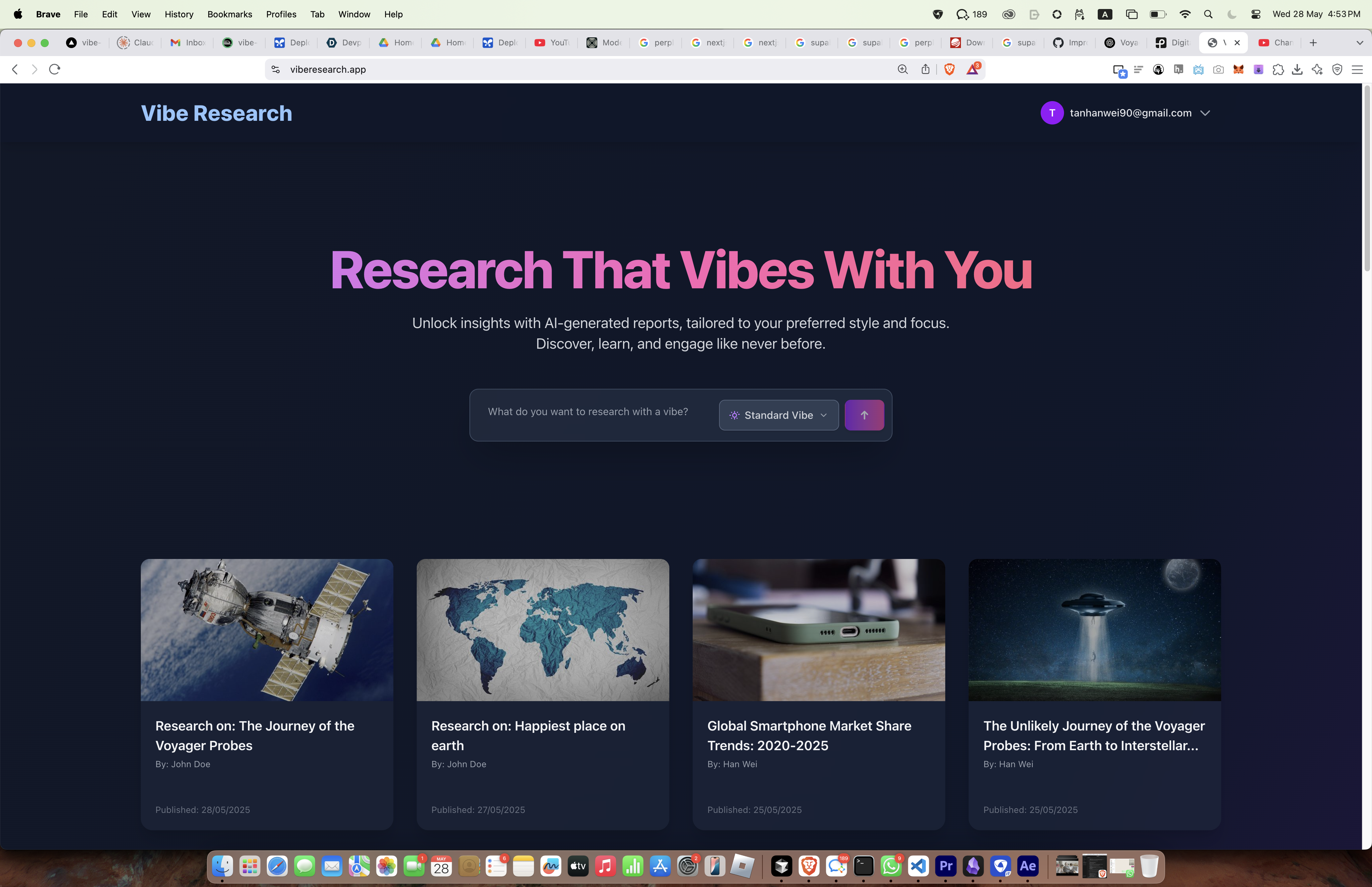Open browser Downloads arrow icon
Image resolution: width=1372 pixels, height=887 pixels.
click(1297, 70)
